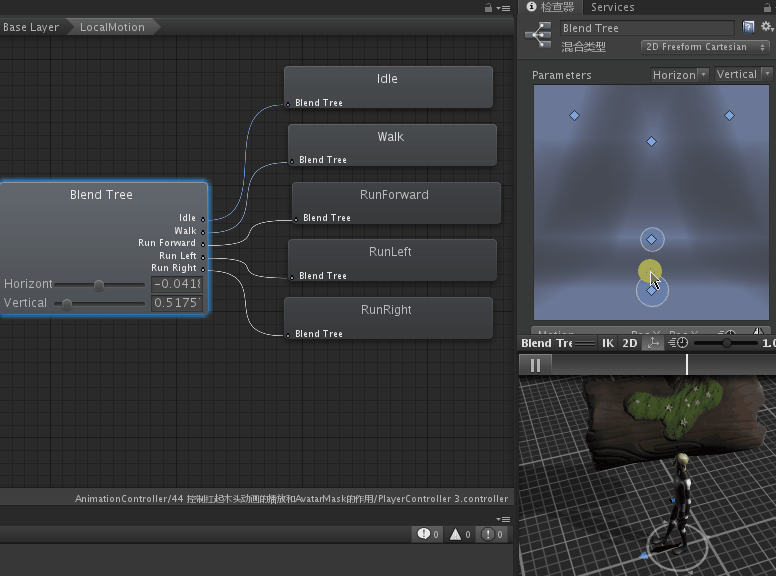Click the Parameters label in Inspector

pyautogui.click(x=562, y=75)
